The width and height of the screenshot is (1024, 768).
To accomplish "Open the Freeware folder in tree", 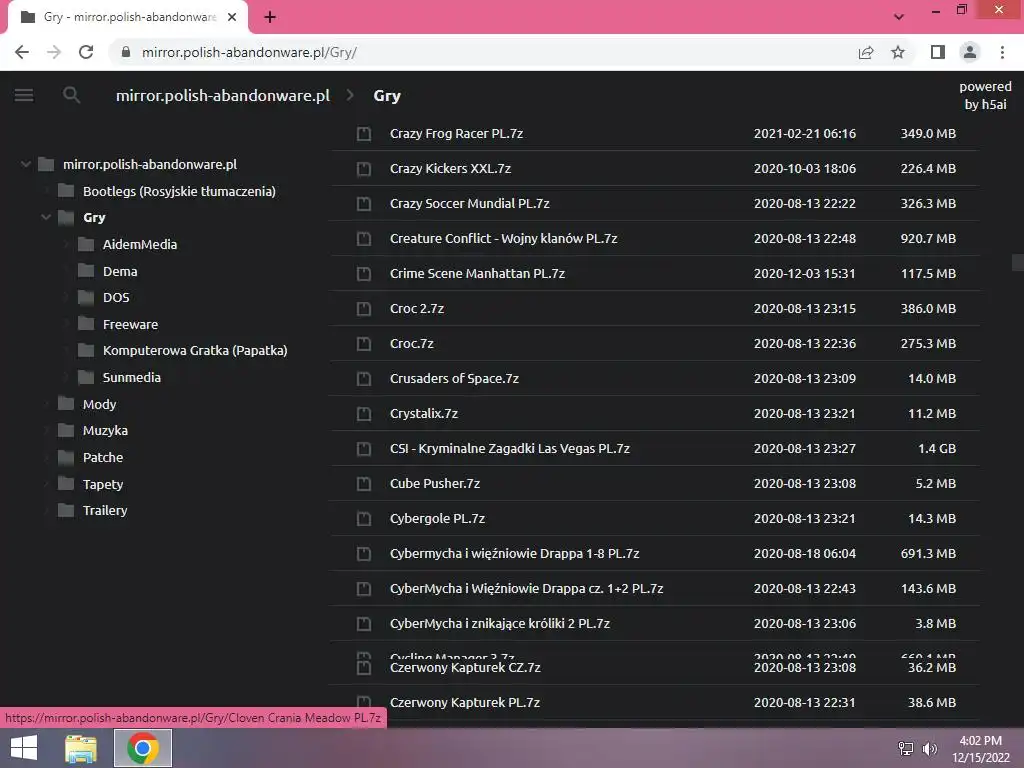I will (x=131, y=324).
